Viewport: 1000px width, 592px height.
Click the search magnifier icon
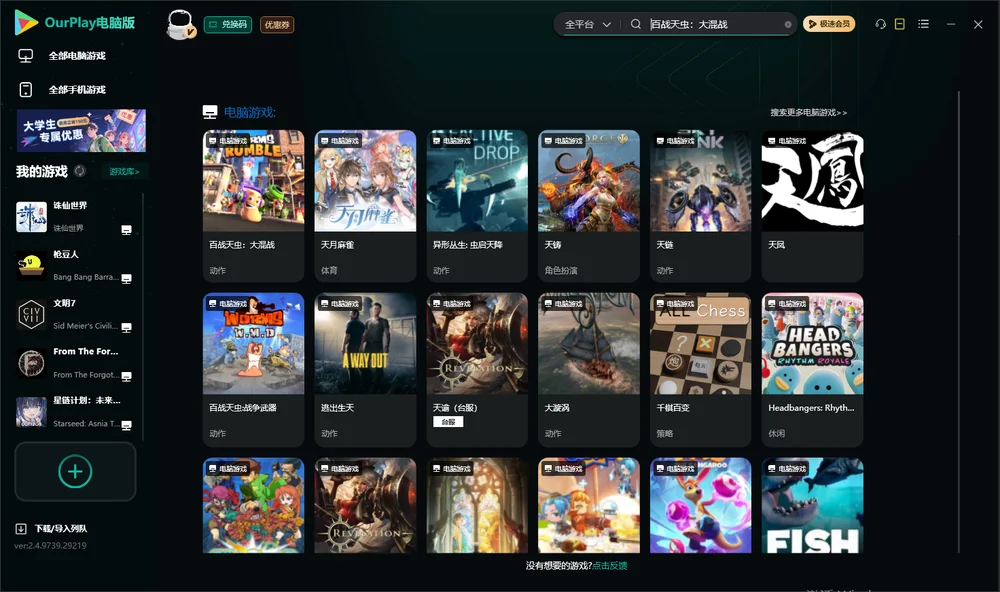coord(635,24)
